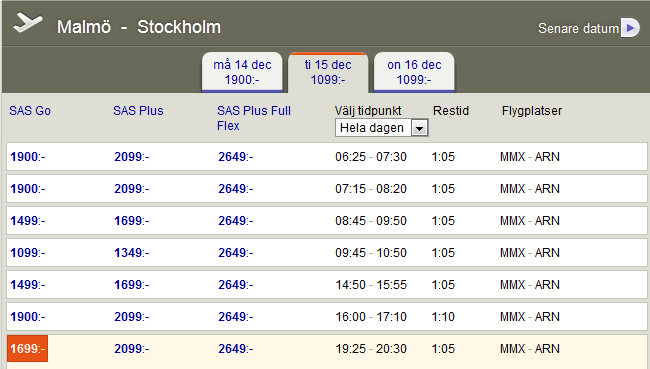Click the airplane icon beside Malmö
This screenshot has width=650, height=369.
point(28,22)
